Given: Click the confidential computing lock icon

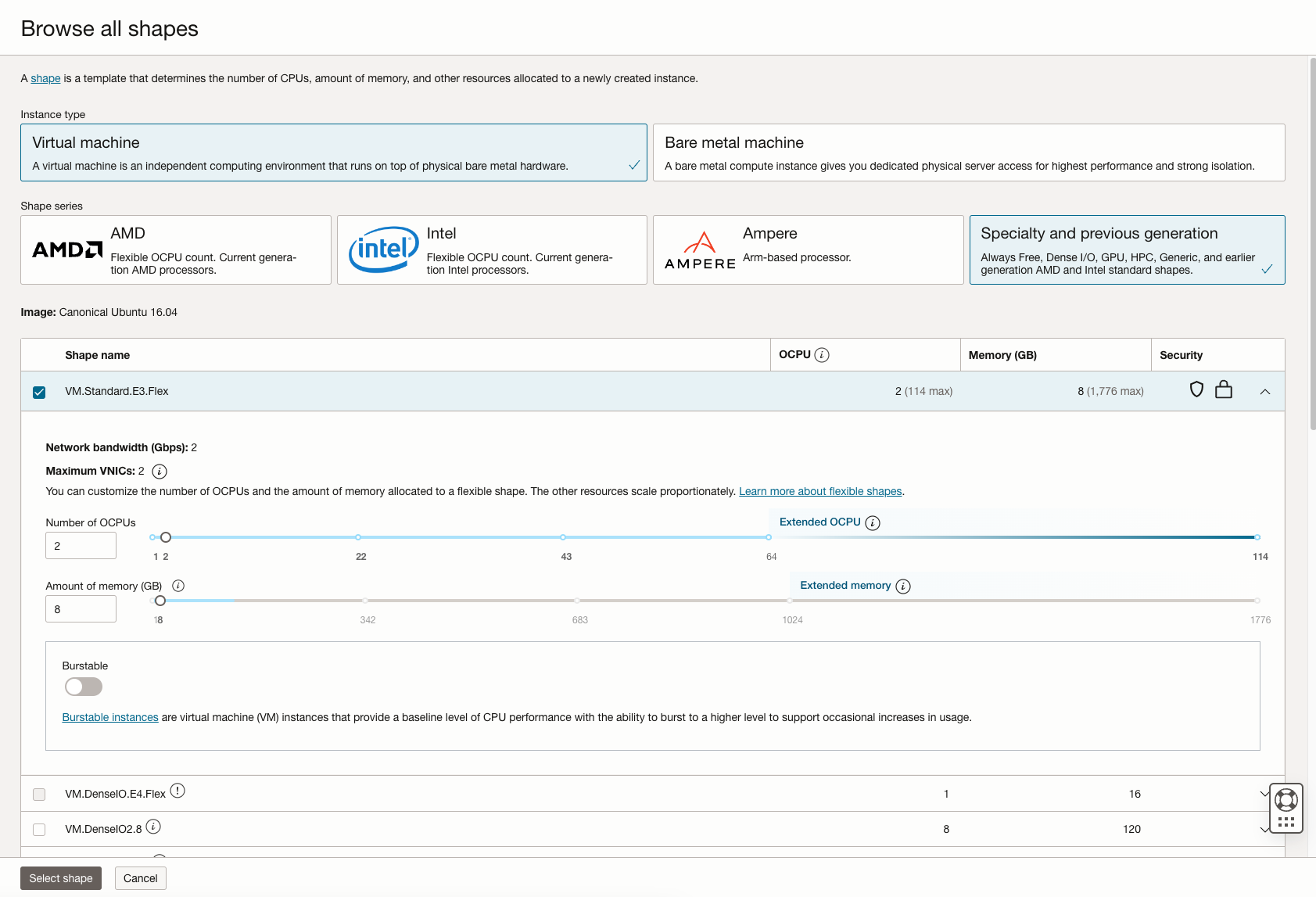Looking at the screenshot, I should (x=1224, y=389).
